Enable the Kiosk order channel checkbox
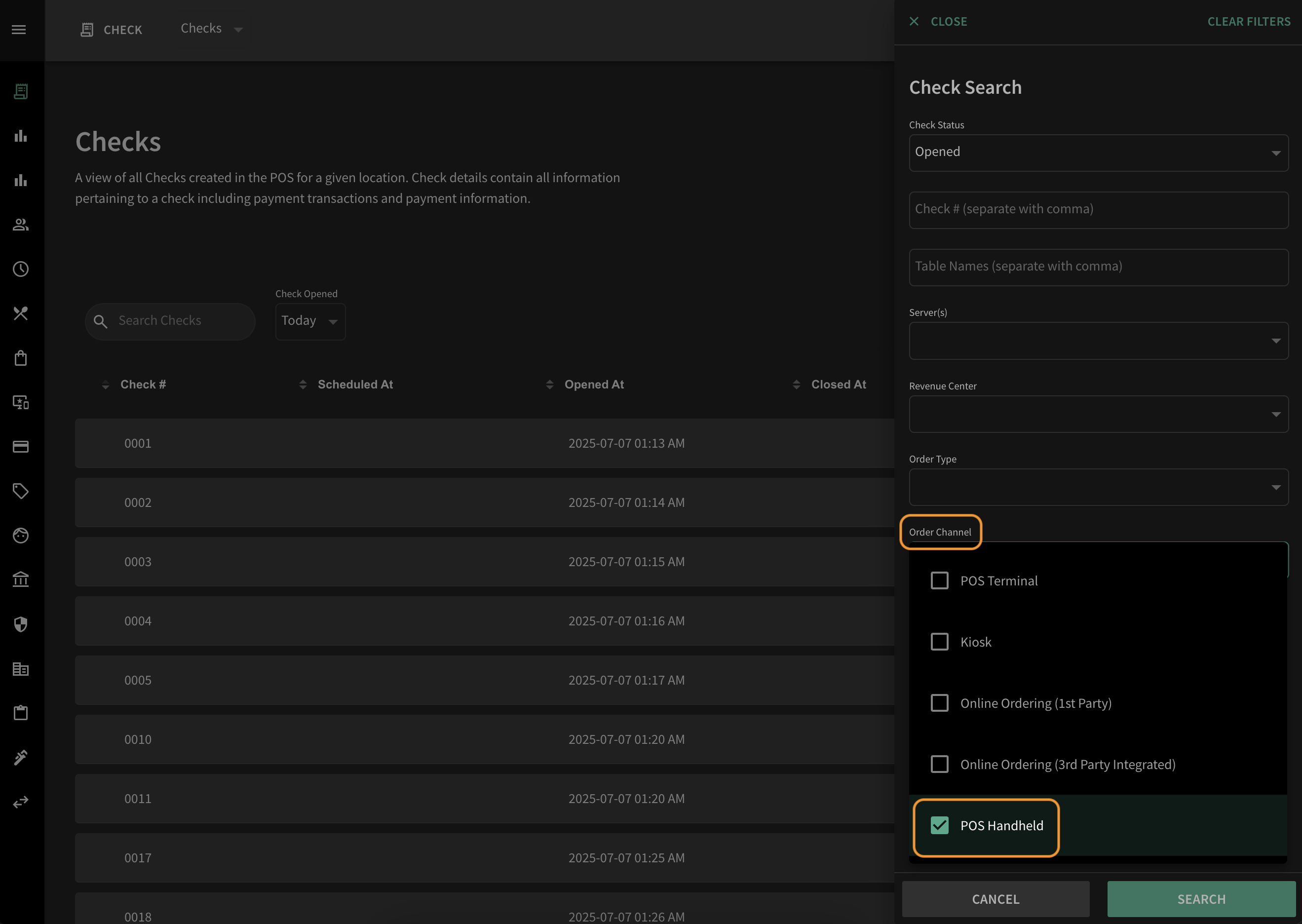The image size is (1302, 924). [x=940, y=642]
